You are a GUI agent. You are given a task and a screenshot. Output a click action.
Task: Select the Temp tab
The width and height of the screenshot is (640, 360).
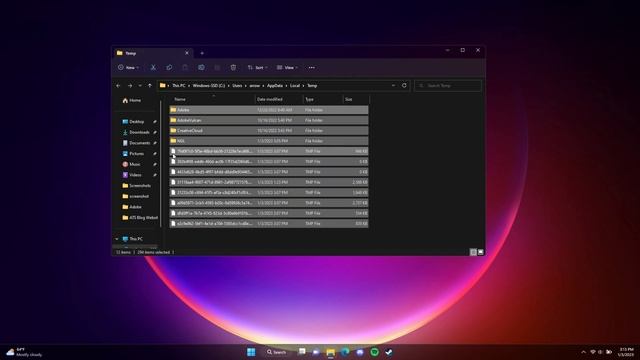point(152,53)
